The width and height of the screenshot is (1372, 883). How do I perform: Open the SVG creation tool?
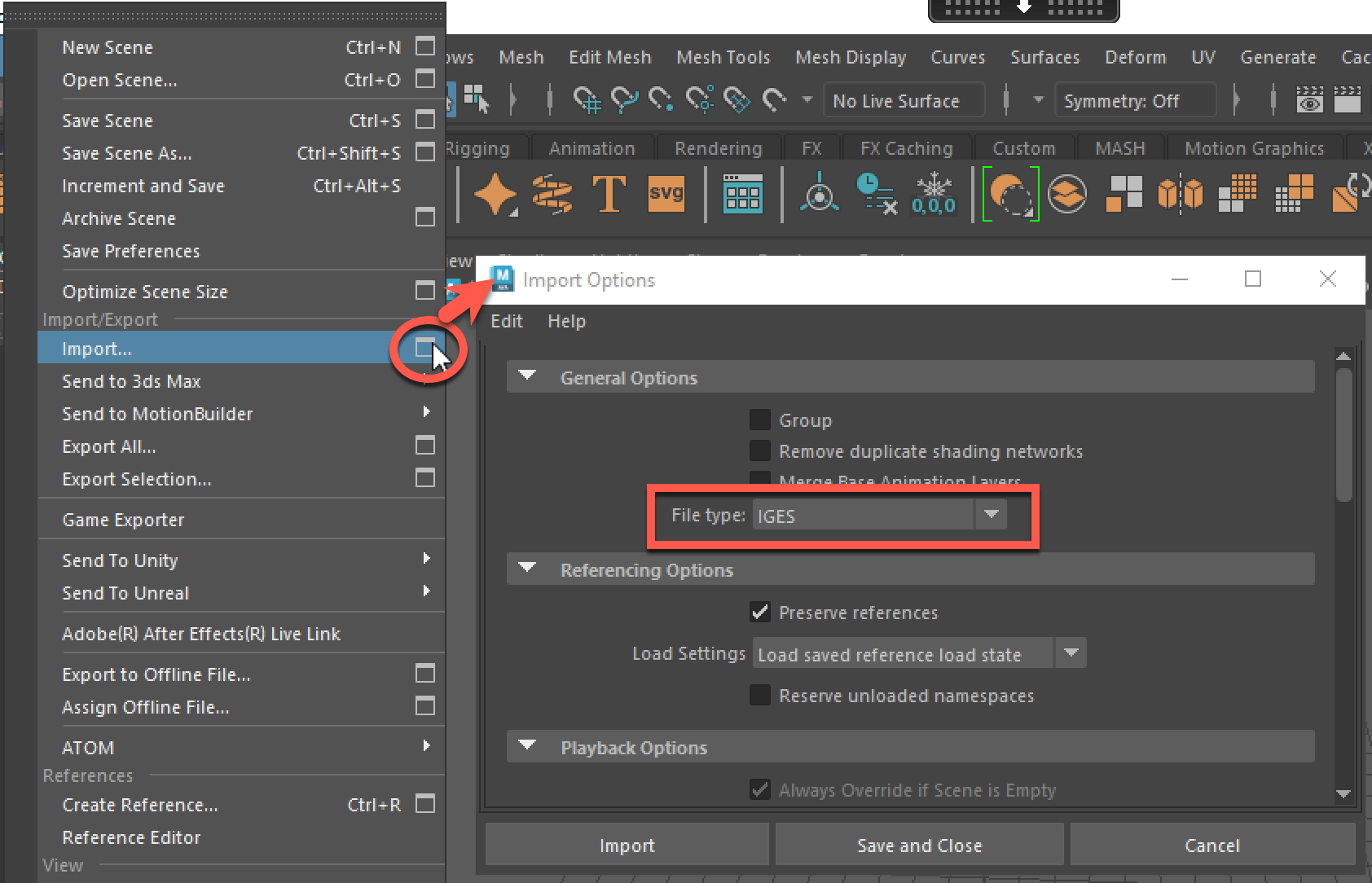(666, 193)
